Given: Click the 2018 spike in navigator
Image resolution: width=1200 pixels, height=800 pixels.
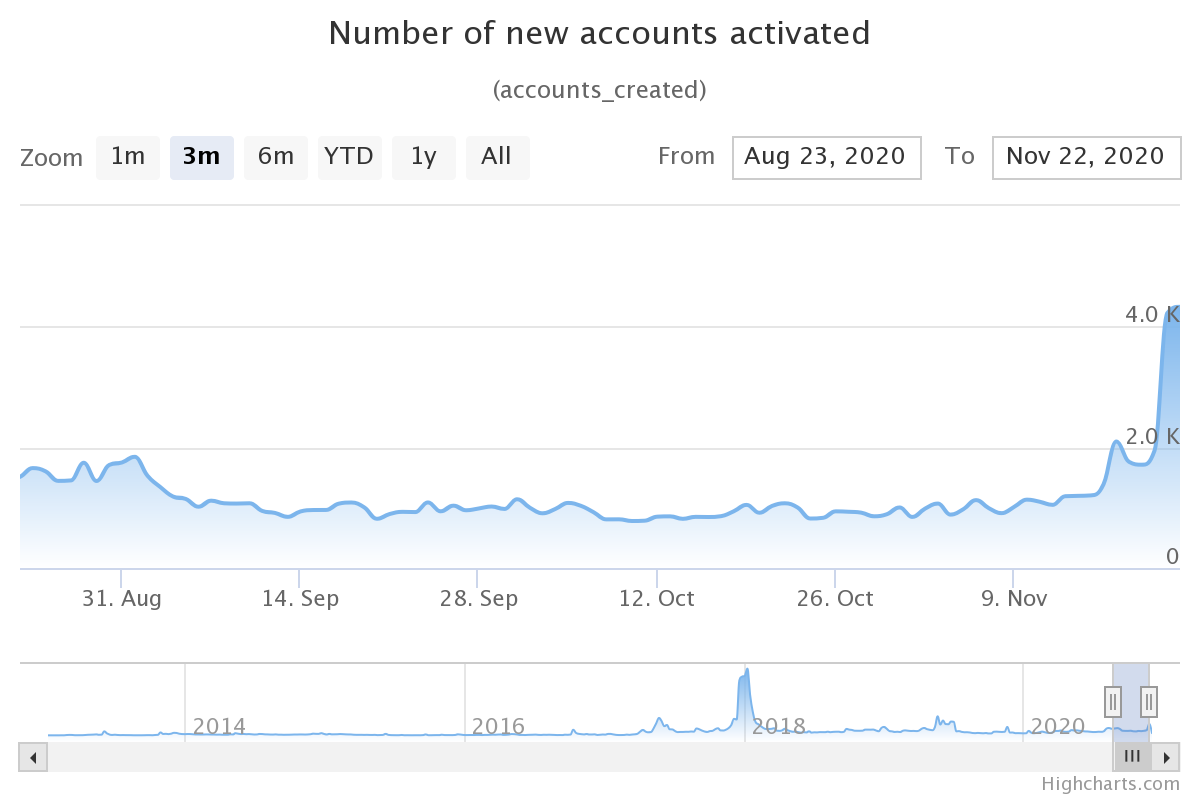Looking at the screenshot, I should 745,680.
